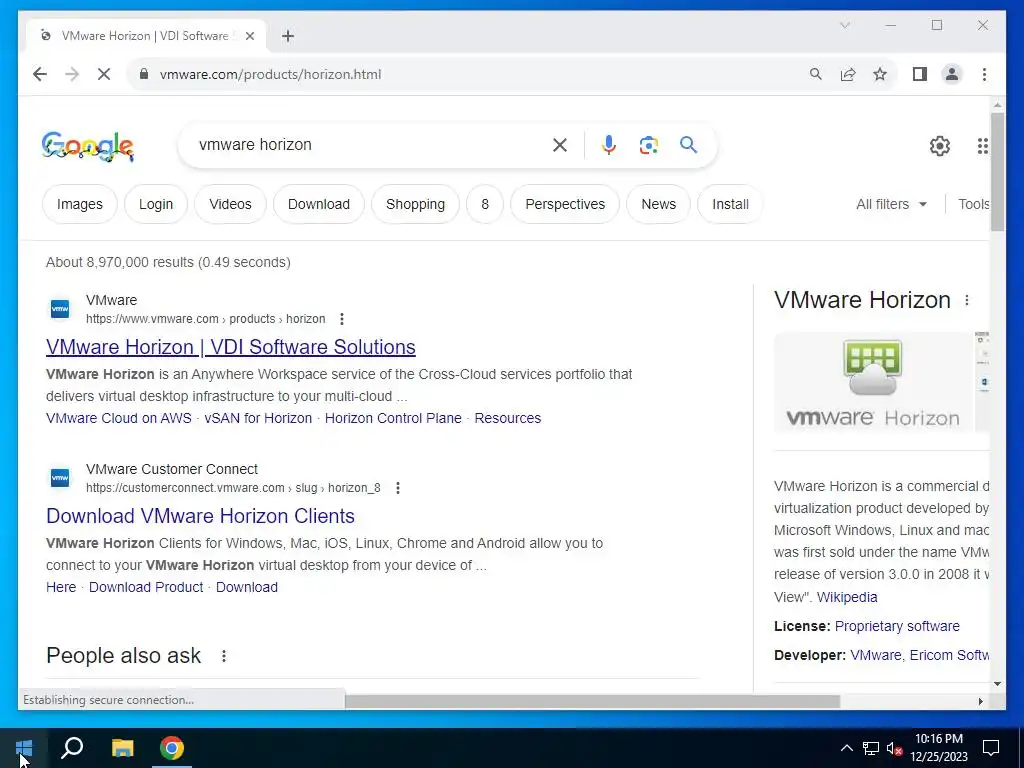
Task: Open the Download Product sitelink
Action: 146,587
